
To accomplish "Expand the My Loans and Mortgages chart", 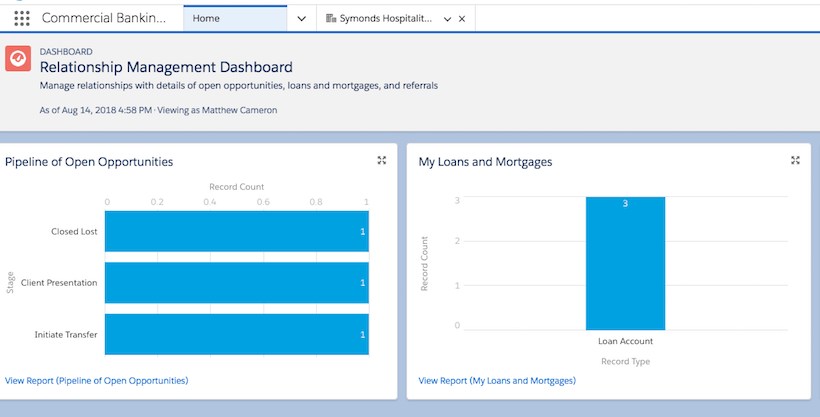I will 795,160.
